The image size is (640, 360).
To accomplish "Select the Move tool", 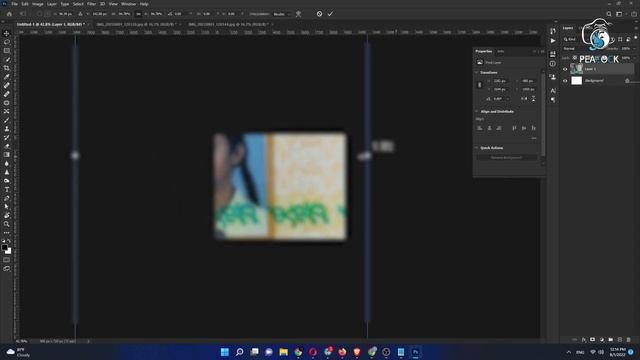I will click(x=7, y=33).
